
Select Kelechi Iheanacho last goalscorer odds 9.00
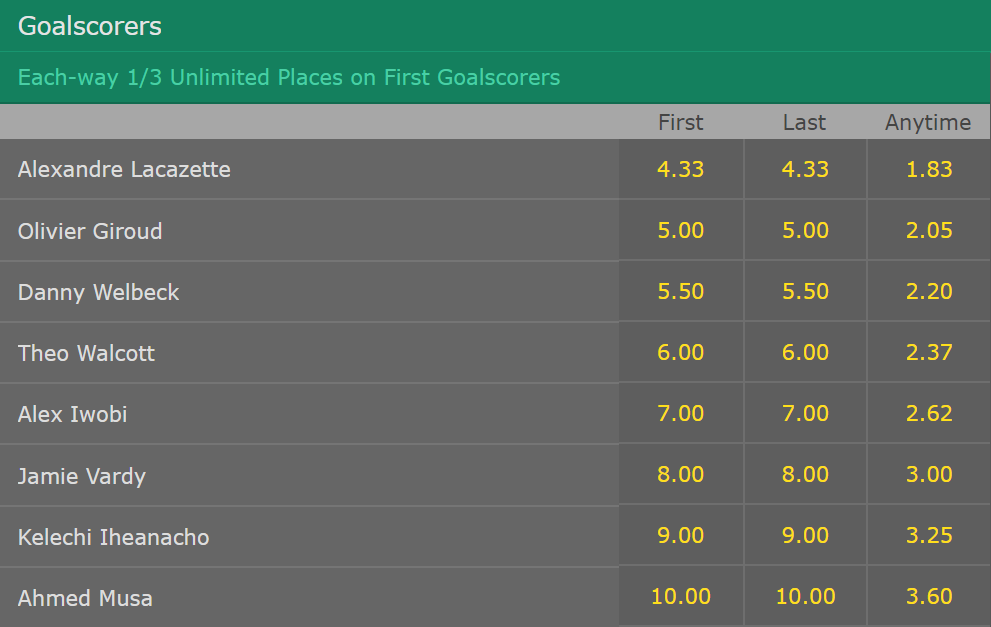click(805, 535)
